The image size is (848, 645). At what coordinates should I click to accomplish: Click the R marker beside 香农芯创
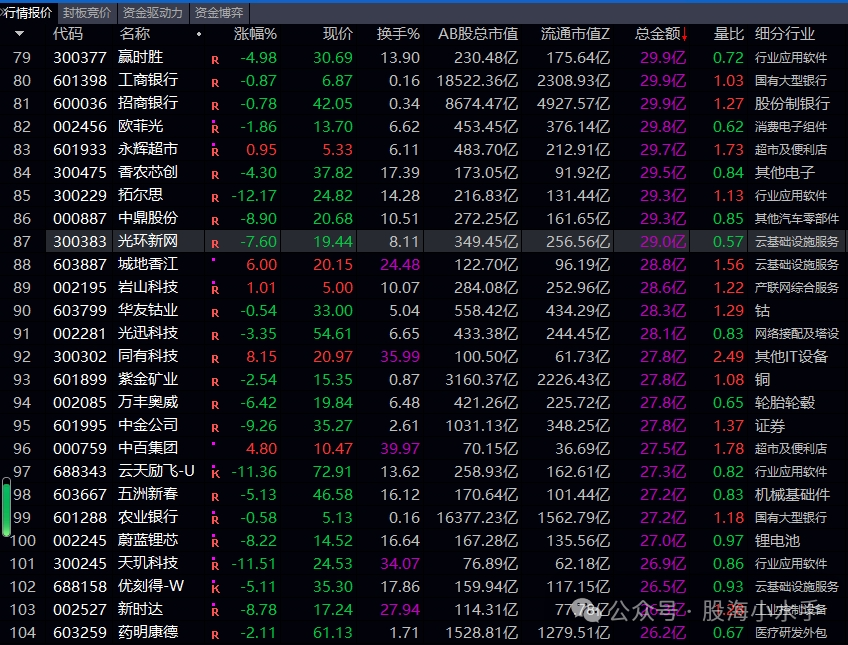coord(215,175)
